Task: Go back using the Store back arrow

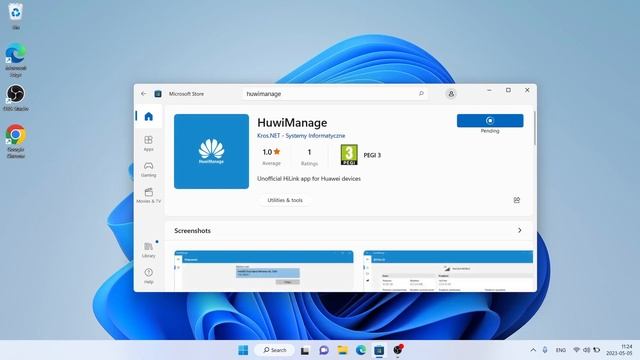Action: point(144,93)
